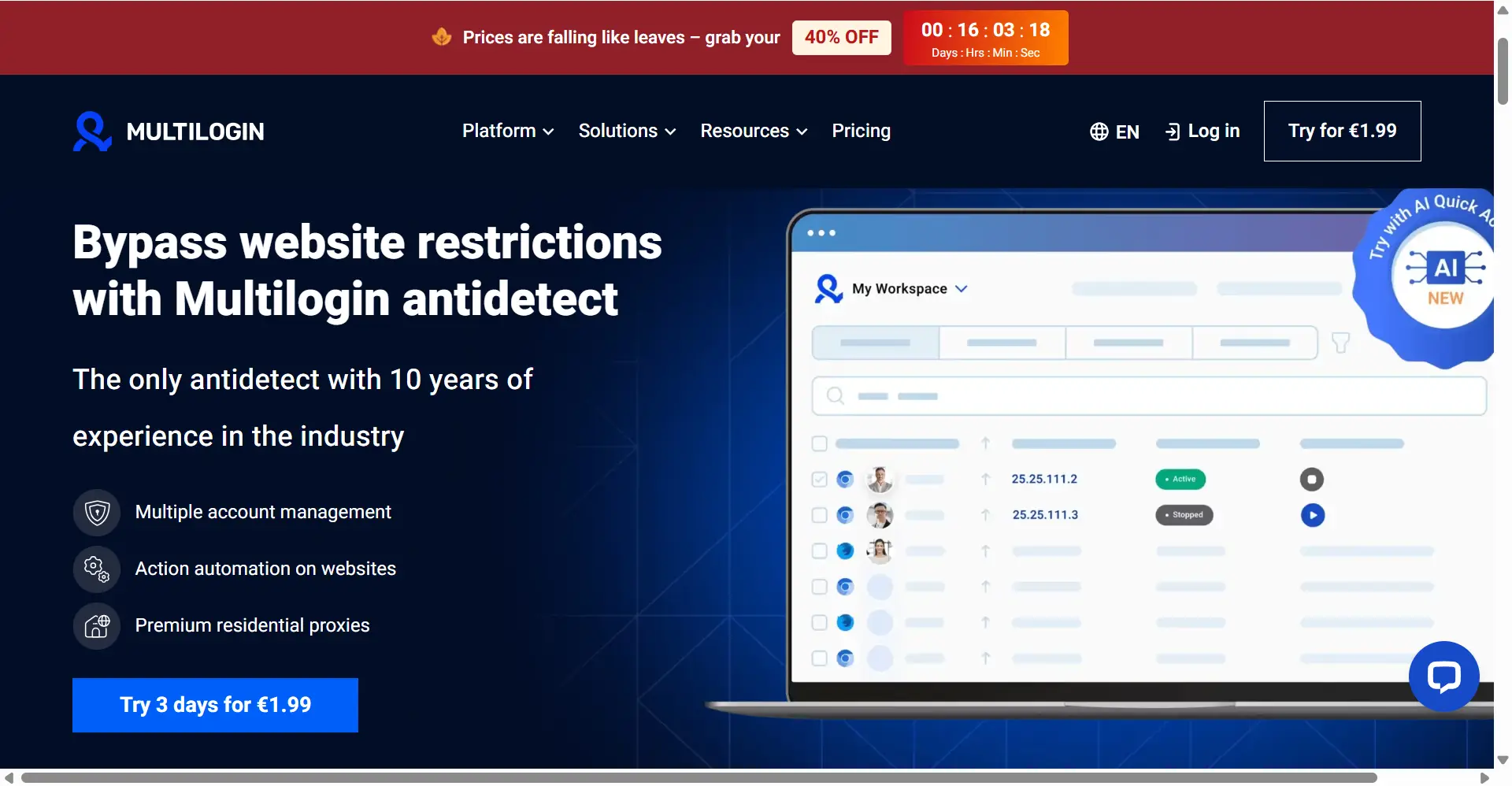Toggle the checkbox on the 25.25.111.2 row

click(820, 479)
